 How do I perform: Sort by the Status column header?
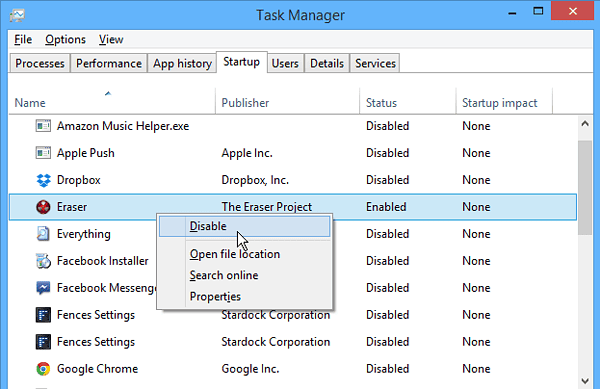click(x=408, y=103)
